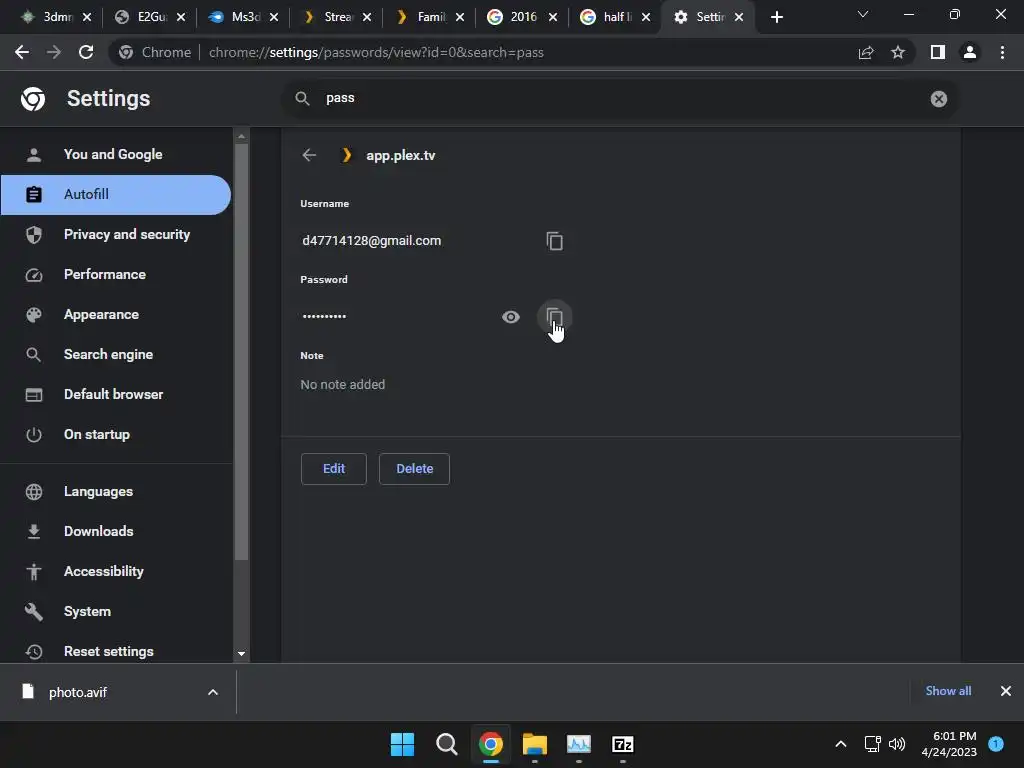The width and height of the screenshot is (1024, 768).
Task: Open You and Google settings
Action: pos(116,155)
